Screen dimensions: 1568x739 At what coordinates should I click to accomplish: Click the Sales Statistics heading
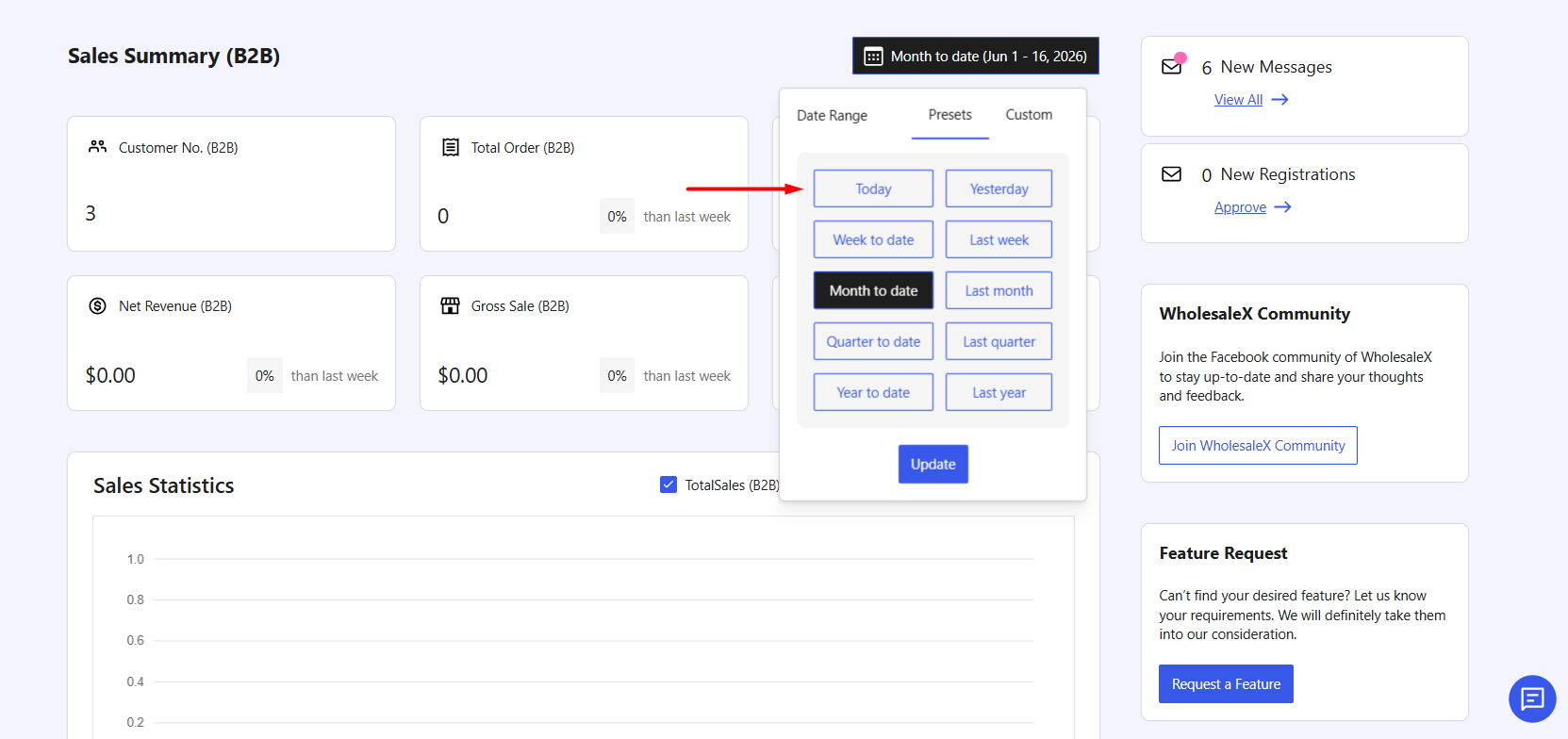[163, 485]
